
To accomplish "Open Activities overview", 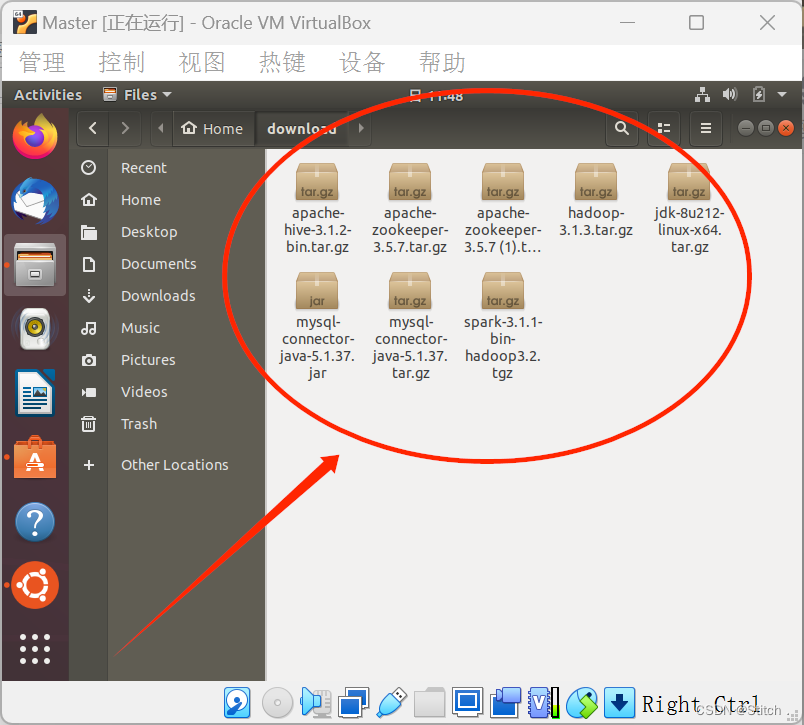I will (x=48, y=95).
